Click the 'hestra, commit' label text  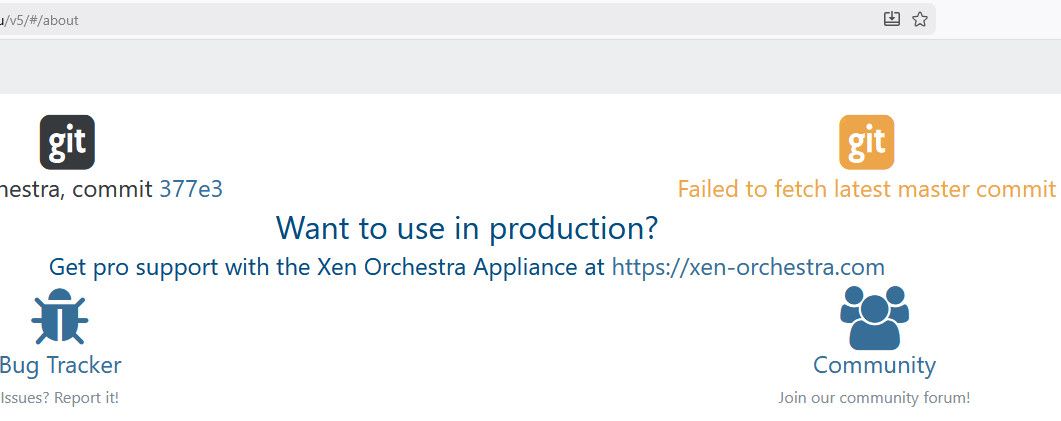(76, 189)
